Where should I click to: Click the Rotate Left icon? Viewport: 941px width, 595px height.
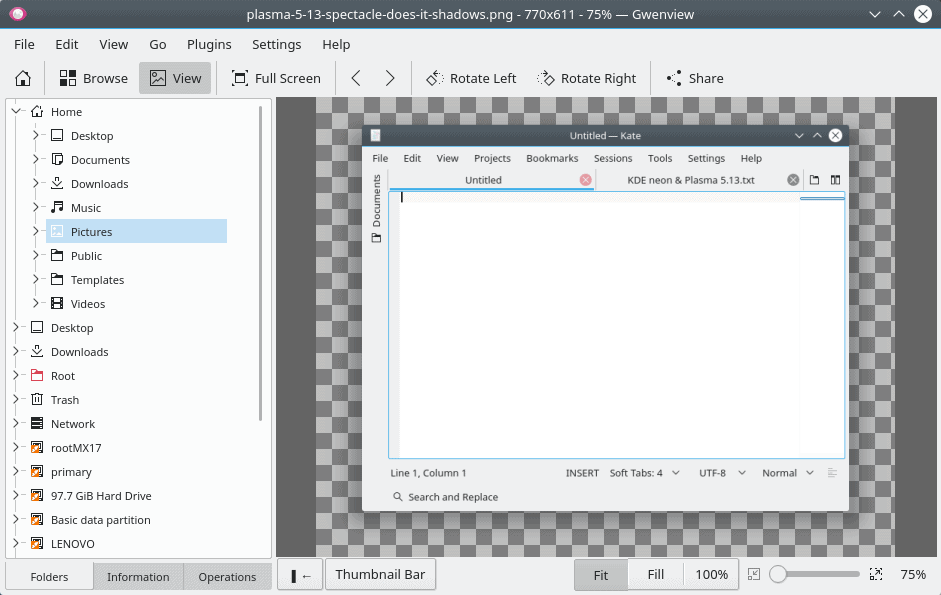pos(435,78)
